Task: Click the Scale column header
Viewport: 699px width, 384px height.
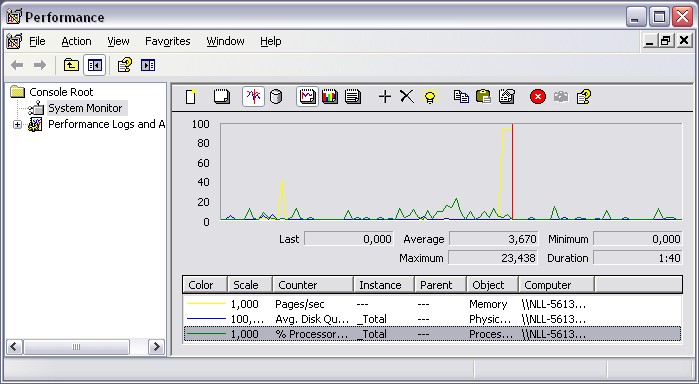Action: point(250,285)
